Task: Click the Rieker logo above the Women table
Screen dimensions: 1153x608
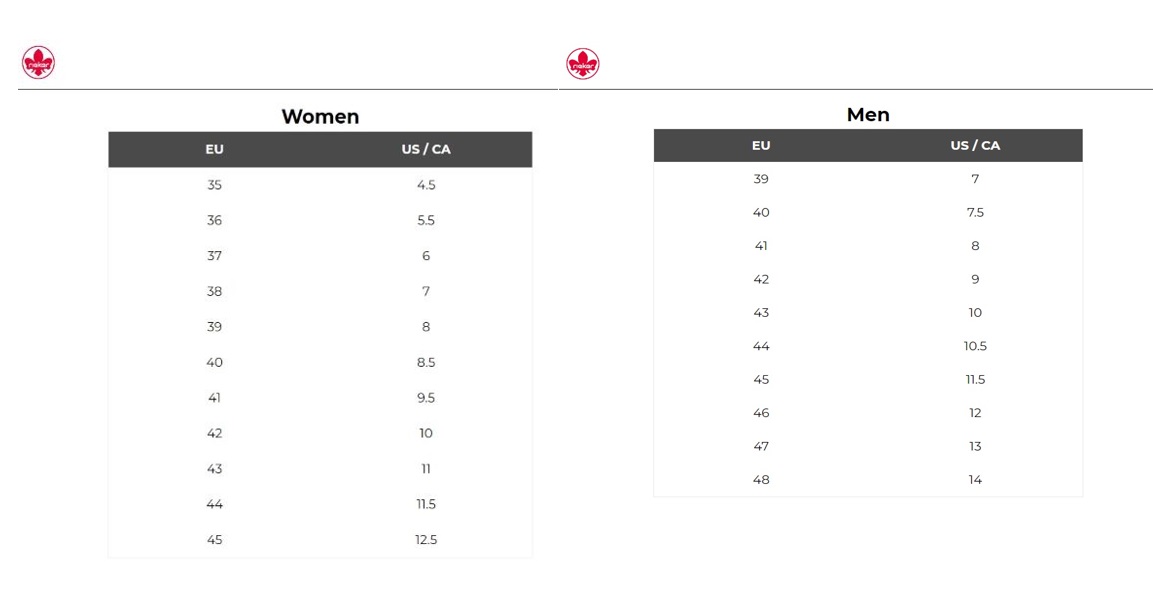Action: [38, 63]
